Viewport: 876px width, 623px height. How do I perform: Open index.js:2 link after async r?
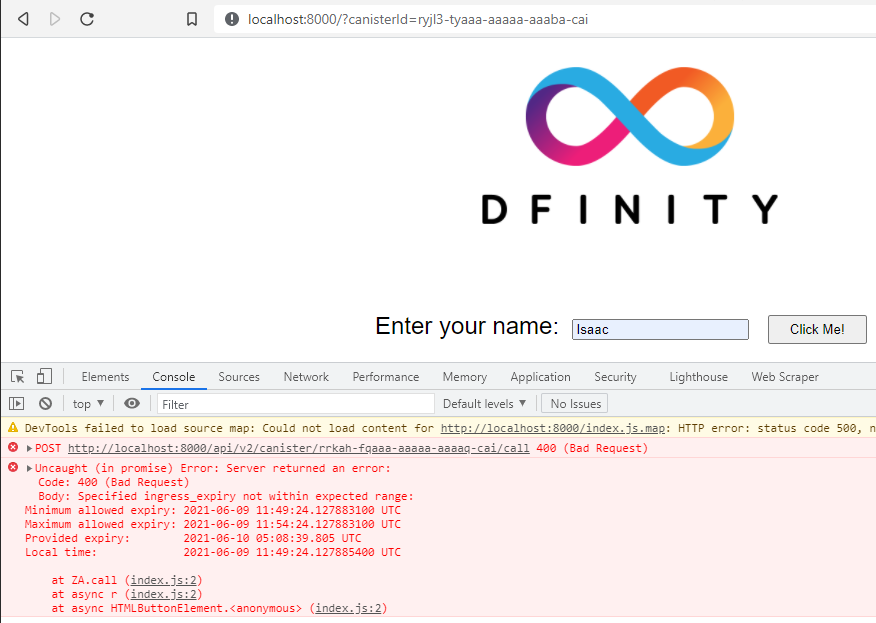click(164, 595)
